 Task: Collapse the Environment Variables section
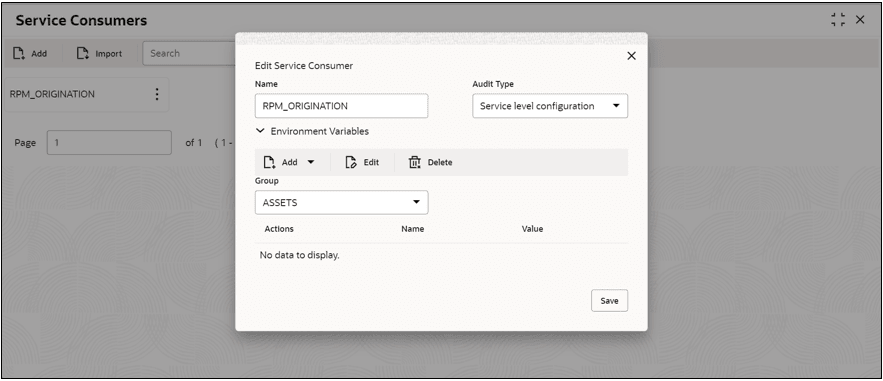[x=260, y=131]
